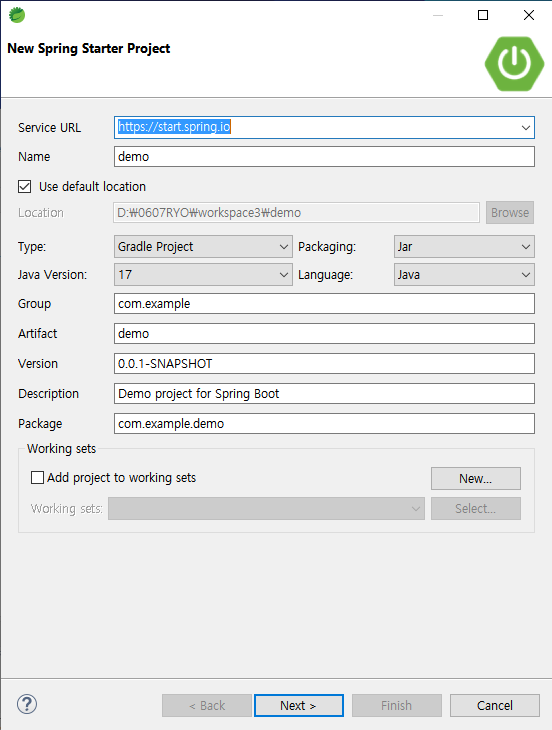552x730 pixels.
Task: Click the New... working set button
Action: click(476, 479)
